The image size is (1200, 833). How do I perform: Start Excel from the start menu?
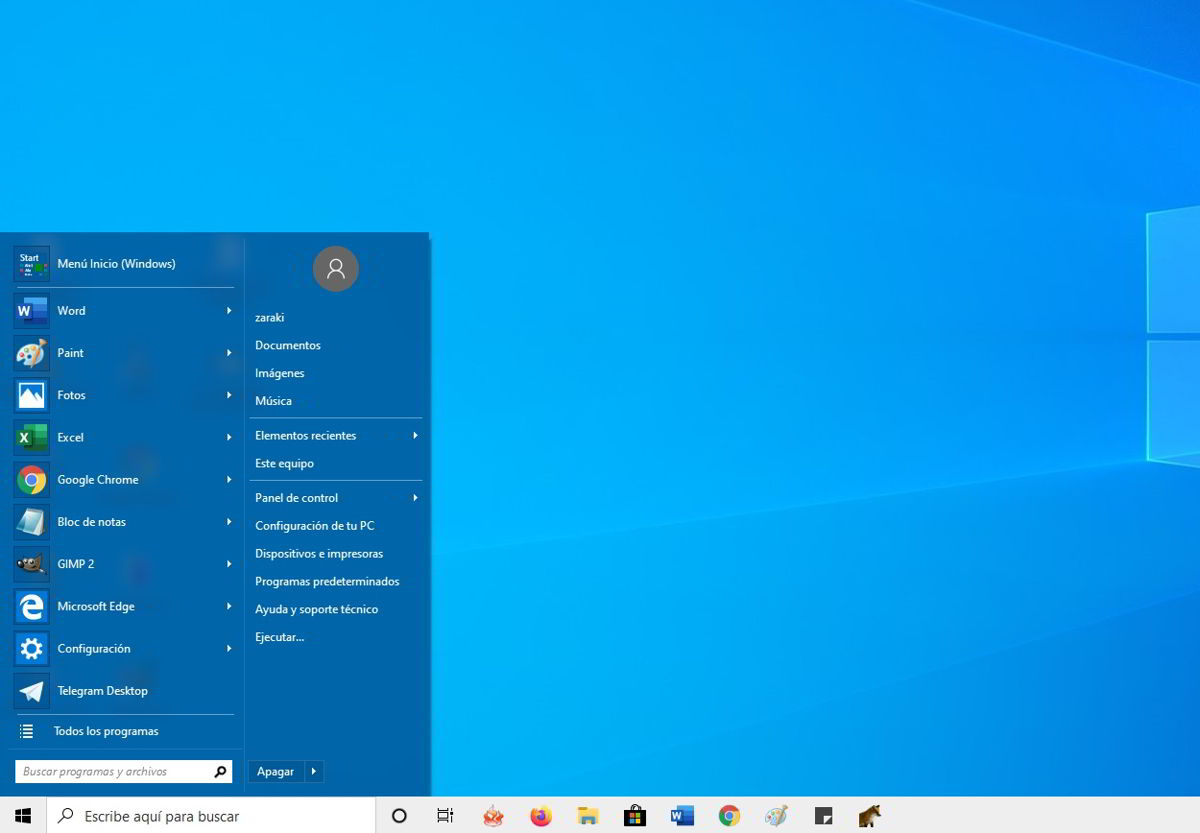click(70, 438)
